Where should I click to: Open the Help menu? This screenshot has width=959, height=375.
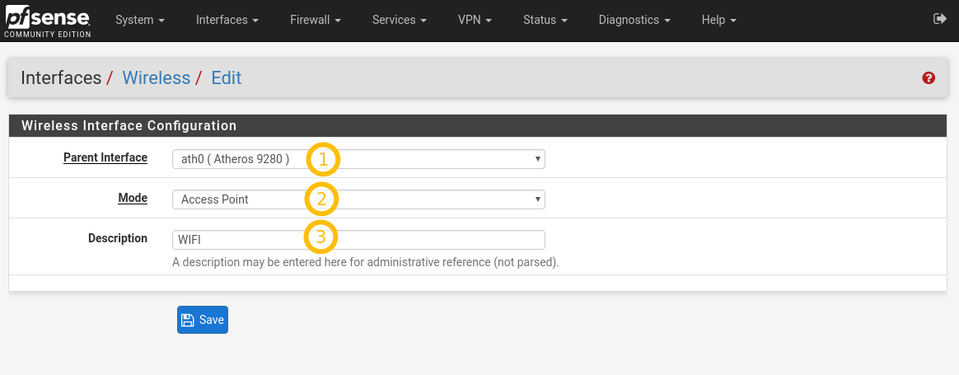pyautogui.click(x=719, y=20)
